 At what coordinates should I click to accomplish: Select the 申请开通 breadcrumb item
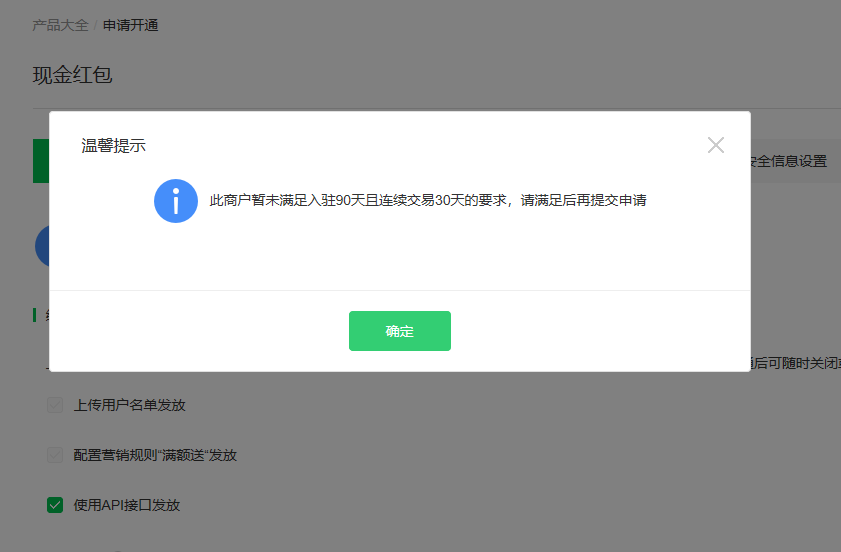(130, 25)
